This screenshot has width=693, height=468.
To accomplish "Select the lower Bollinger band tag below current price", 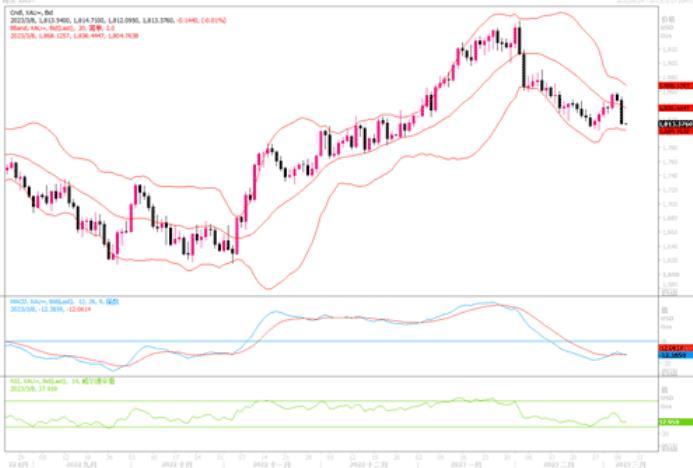I will click(x=673, y=131).
